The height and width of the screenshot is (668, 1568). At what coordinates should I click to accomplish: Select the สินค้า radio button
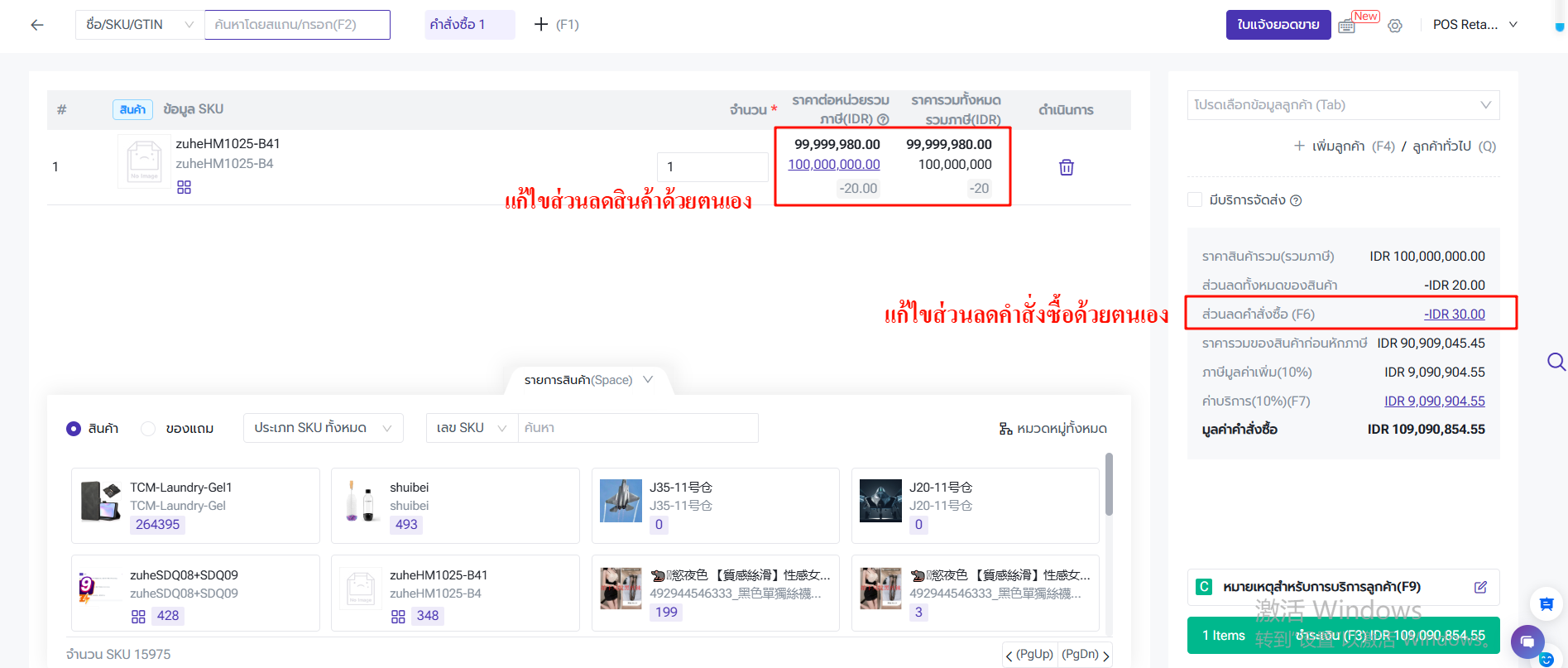74,429
